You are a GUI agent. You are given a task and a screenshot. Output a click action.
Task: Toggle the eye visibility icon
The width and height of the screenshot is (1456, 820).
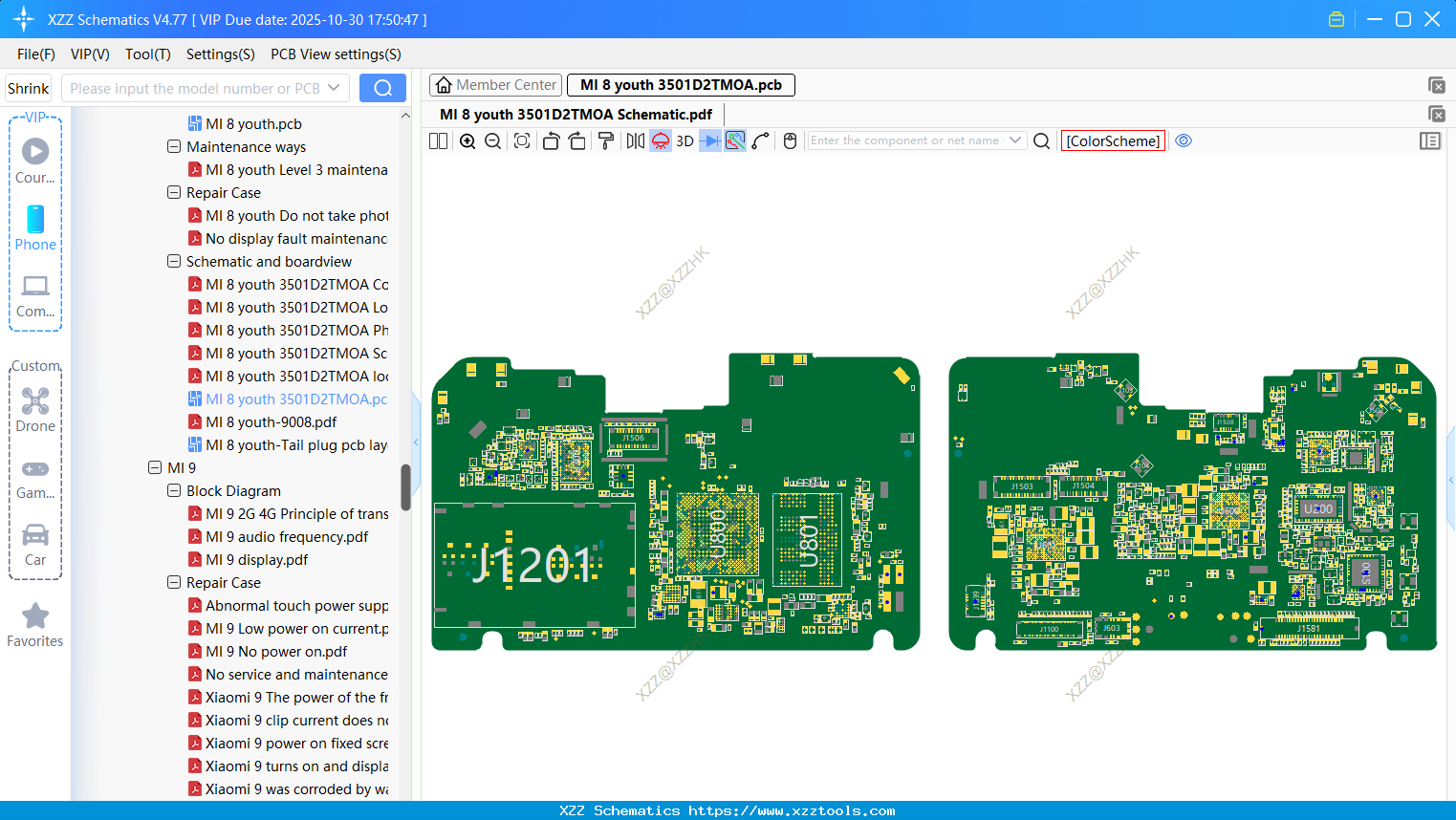point(1184,140)
